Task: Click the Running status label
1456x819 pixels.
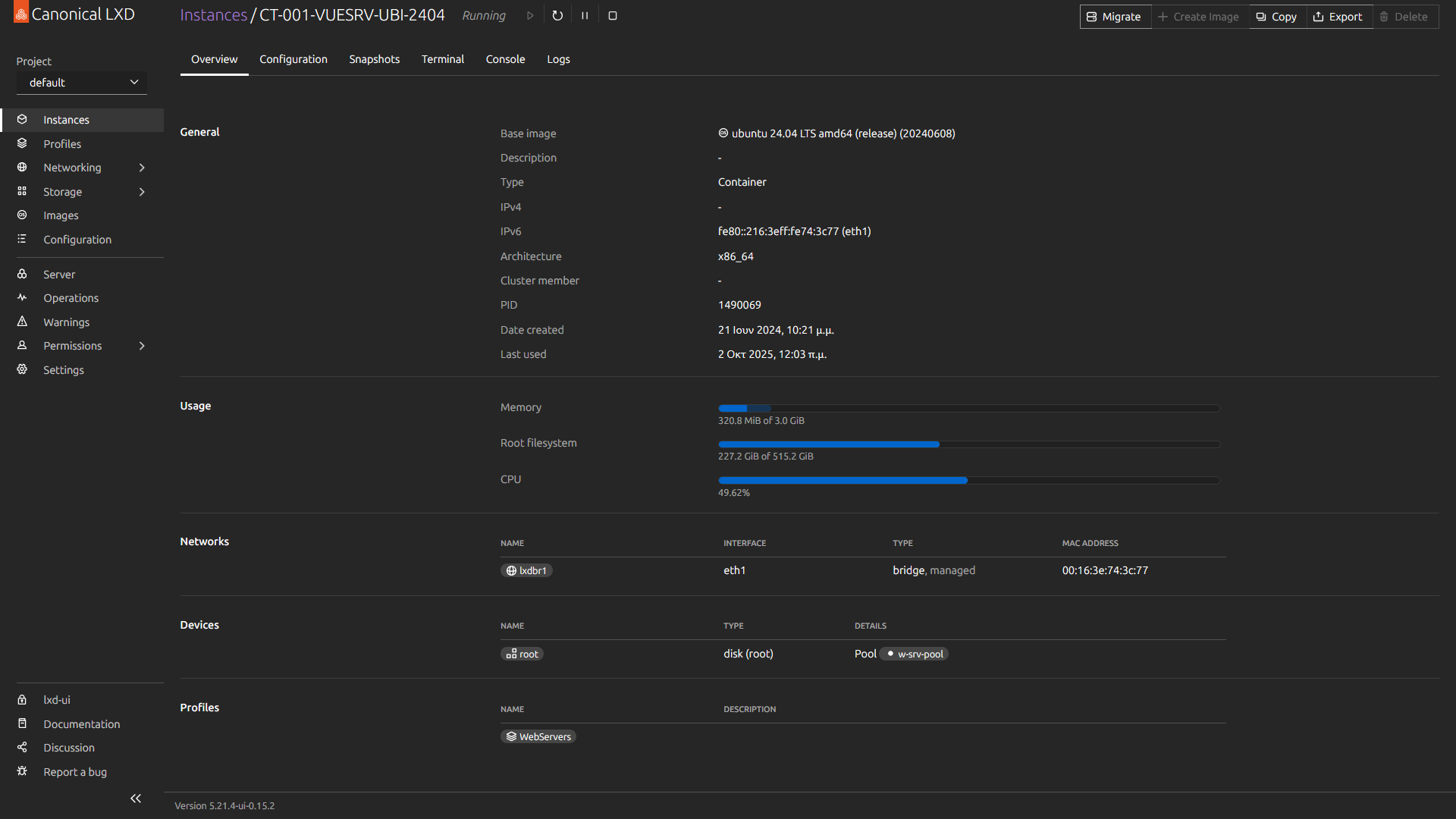Action: 484,16
